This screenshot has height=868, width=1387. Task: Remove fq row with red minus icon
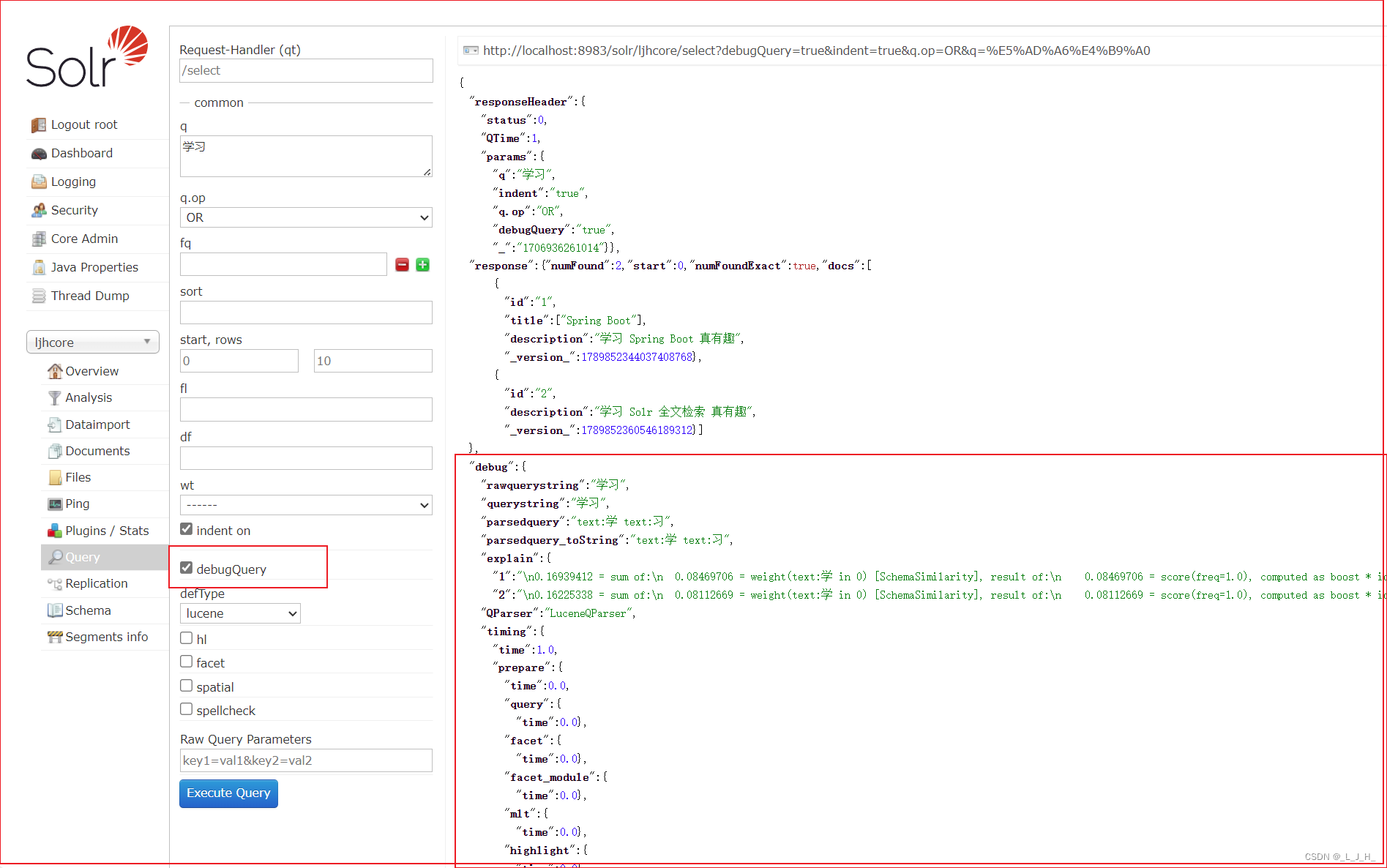click(x=402, y=265)
